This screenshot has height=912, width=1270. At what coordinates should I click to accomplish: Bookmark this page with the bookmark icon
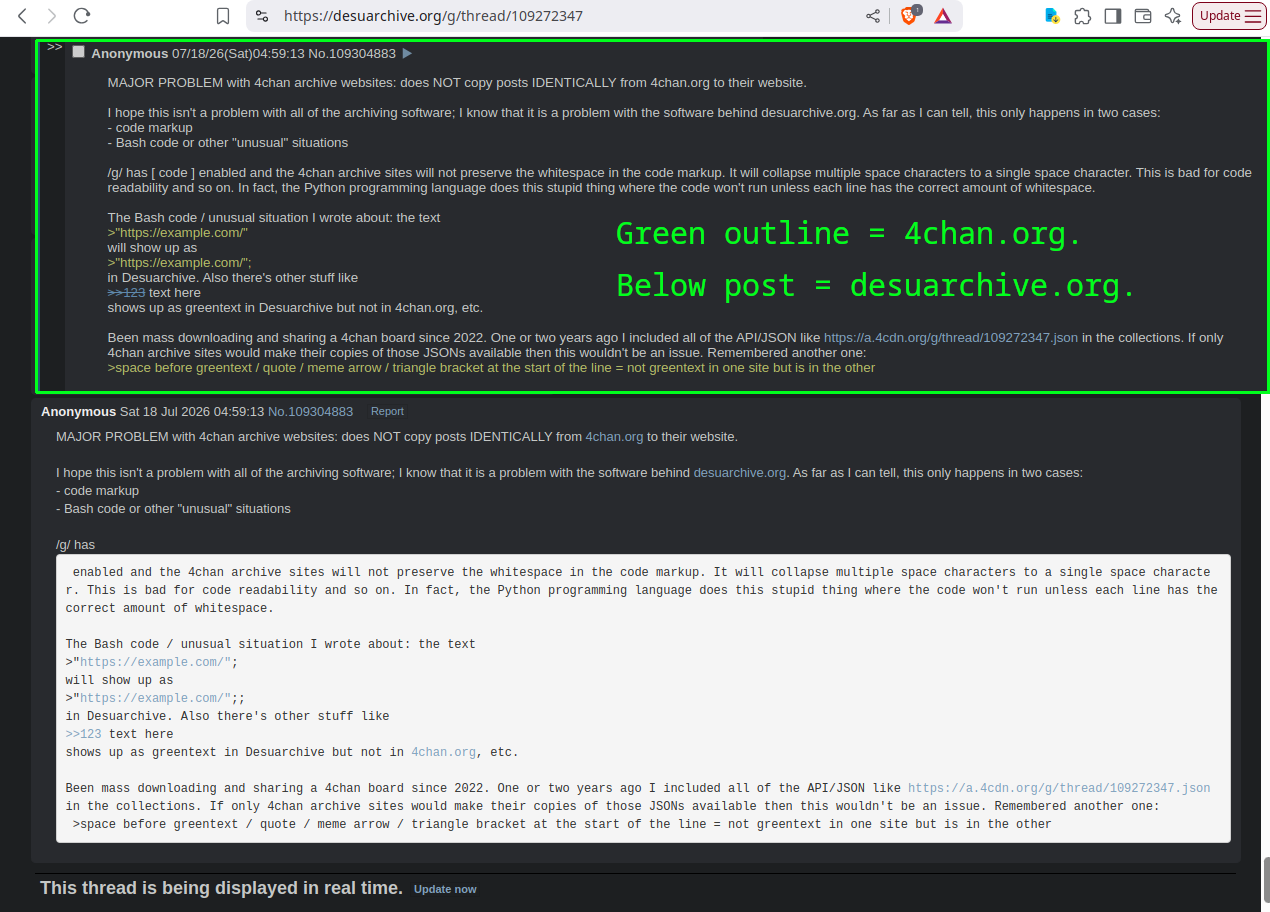(x=223, y=16)
